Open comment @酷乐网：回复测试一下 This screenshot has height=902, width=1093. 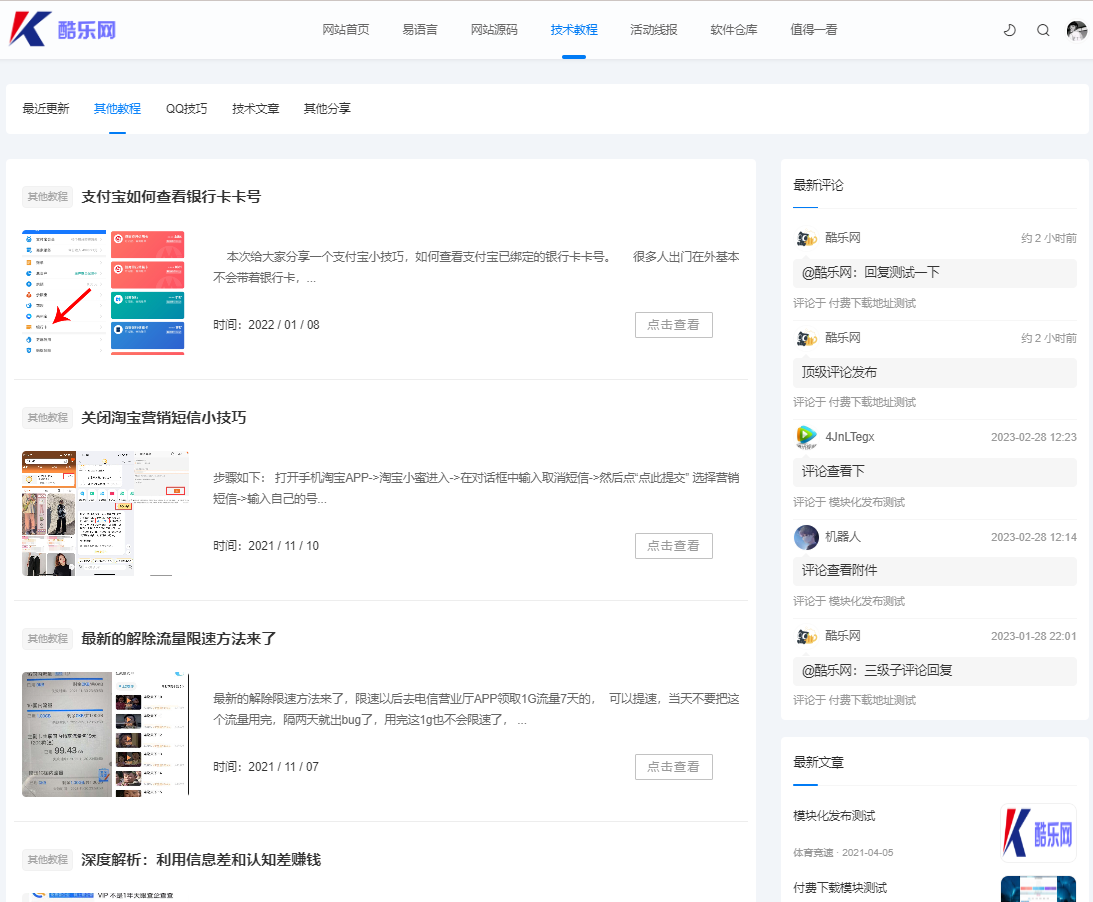tap(935, 273)
